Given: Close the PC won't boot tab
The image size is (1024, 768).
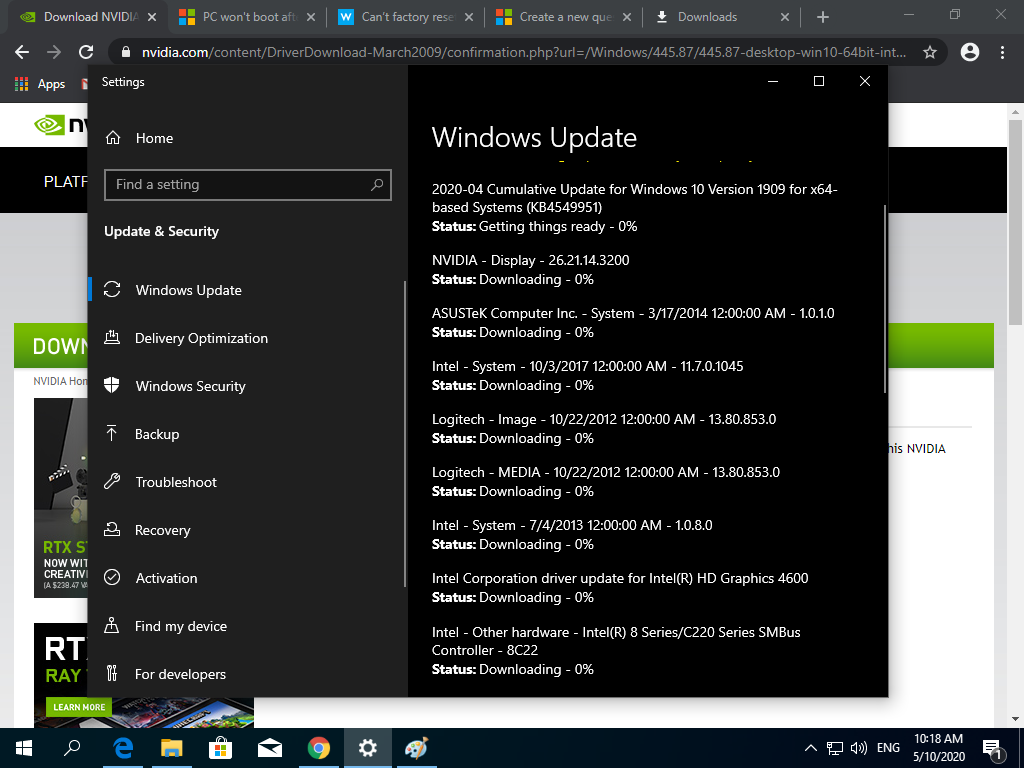Looking at the screenshot, I should point(311,17).
